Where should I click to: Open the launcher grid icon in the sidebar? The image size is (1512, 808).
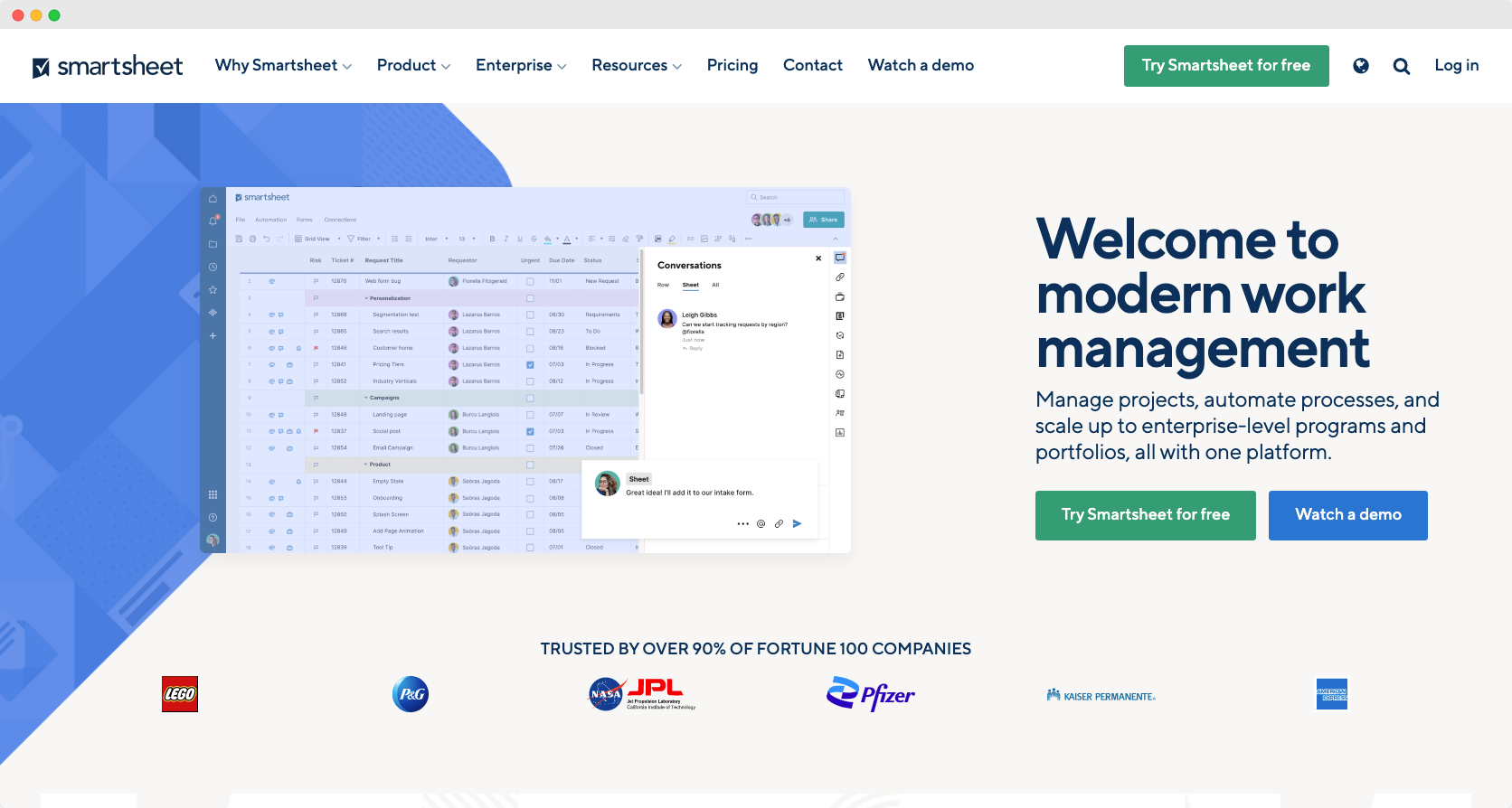click(x=213, y=494)
